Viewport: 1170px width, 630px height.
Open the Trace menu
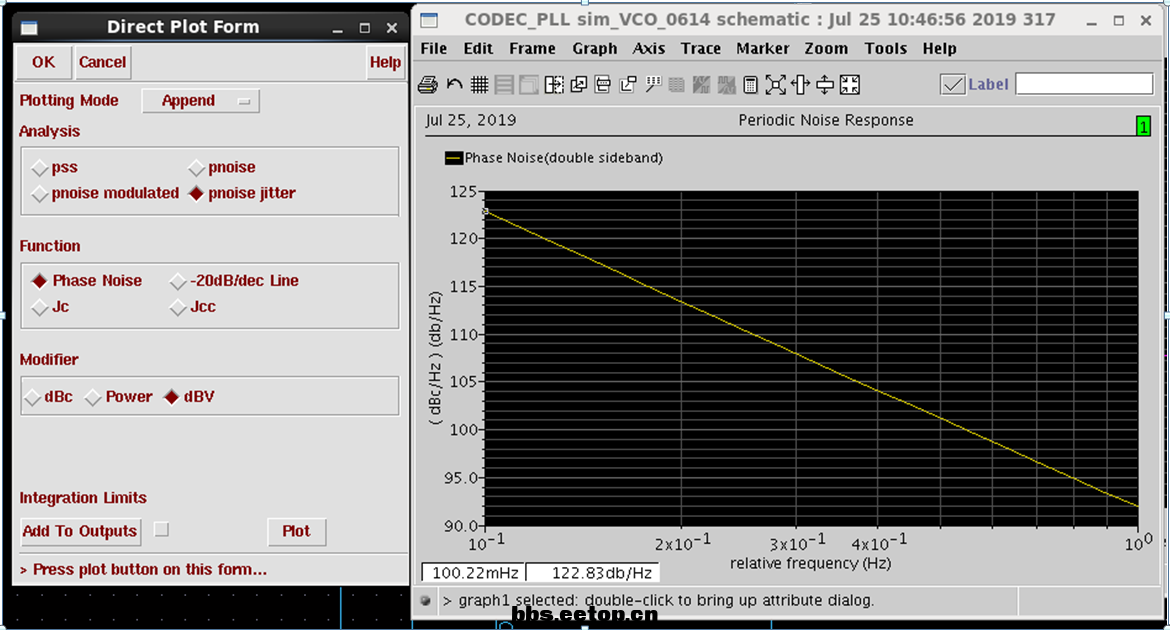(x=700, y=48)
